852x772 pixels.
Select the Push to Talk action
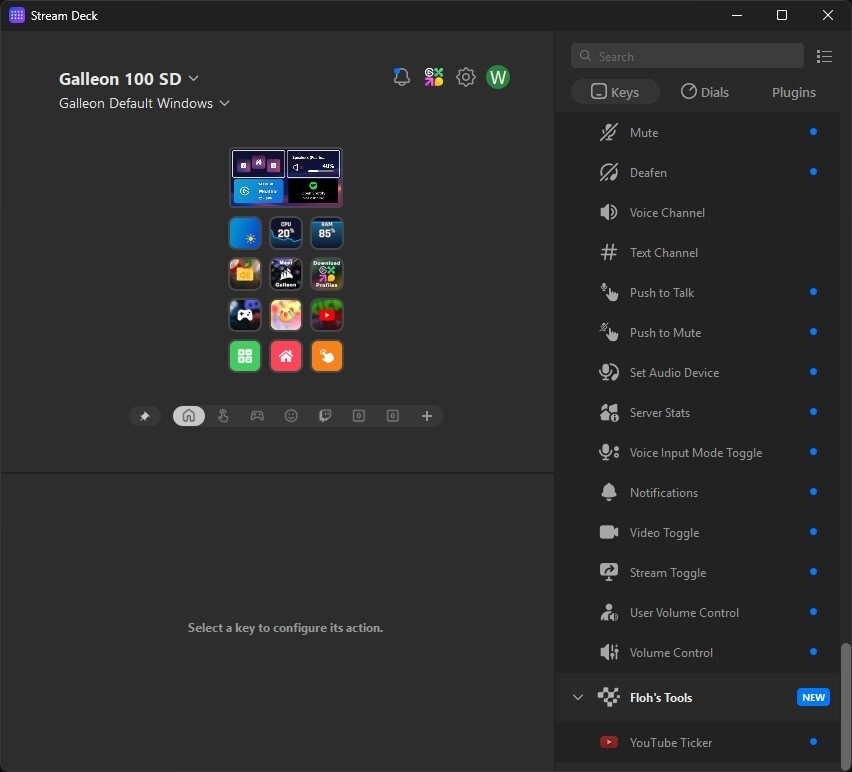[698, 293]
